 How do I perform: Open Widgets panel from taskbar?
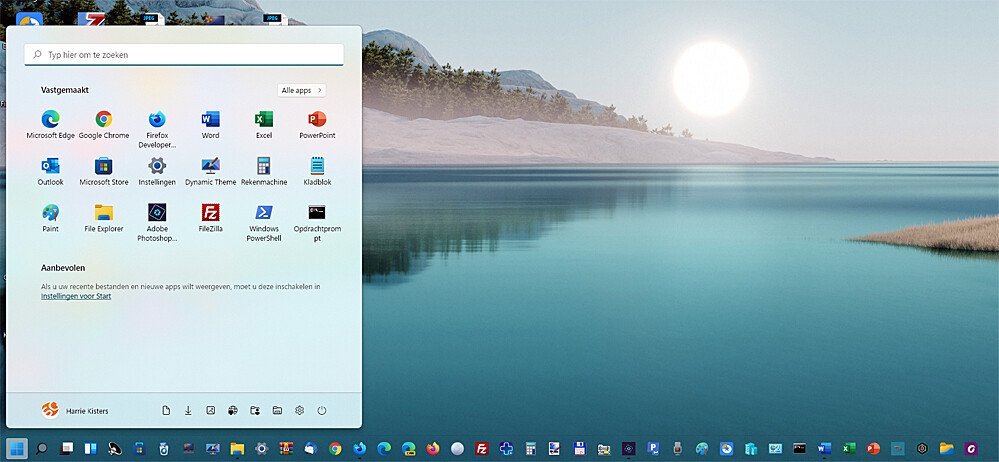[90, 449]
